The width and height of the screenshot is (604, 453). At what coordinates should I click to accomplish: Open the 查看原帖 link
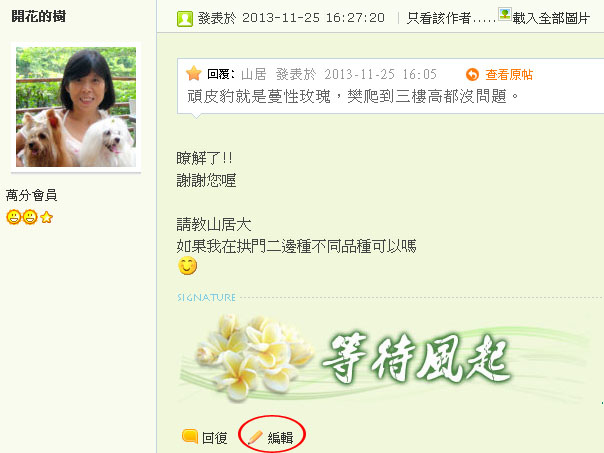(509, 74)
